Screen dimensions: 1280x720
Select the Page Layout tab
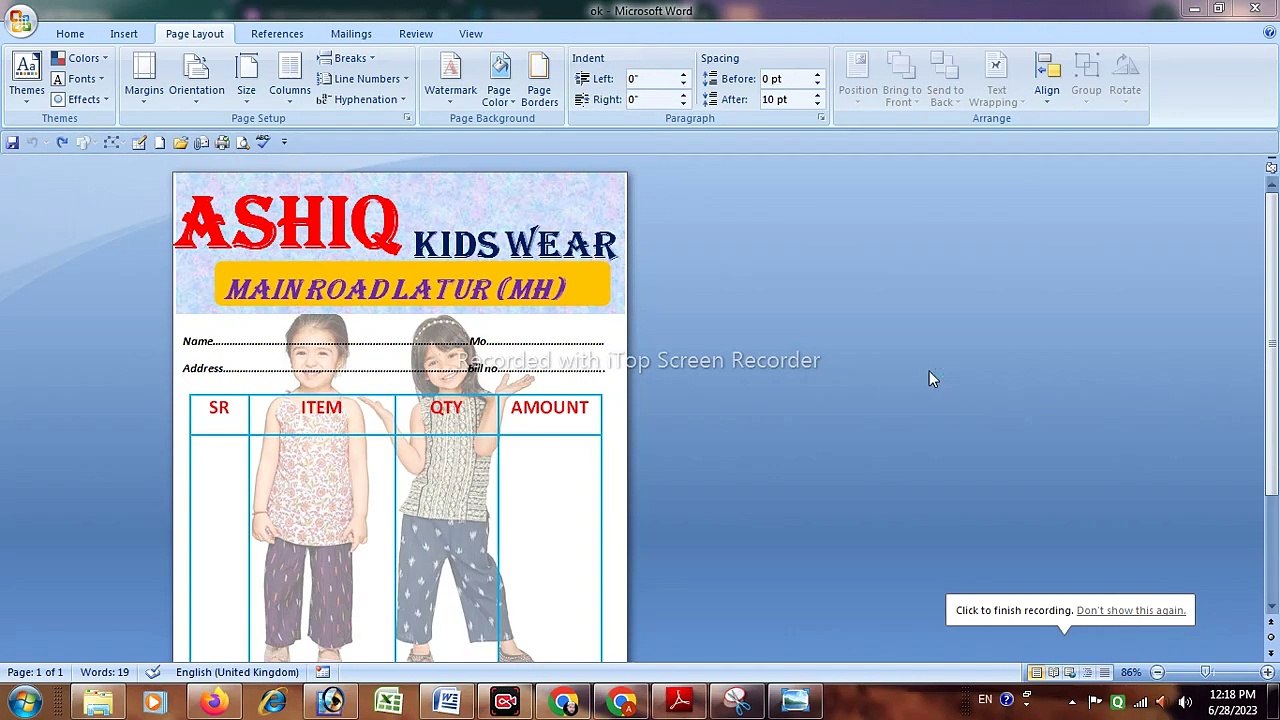(x=195, y=34)
